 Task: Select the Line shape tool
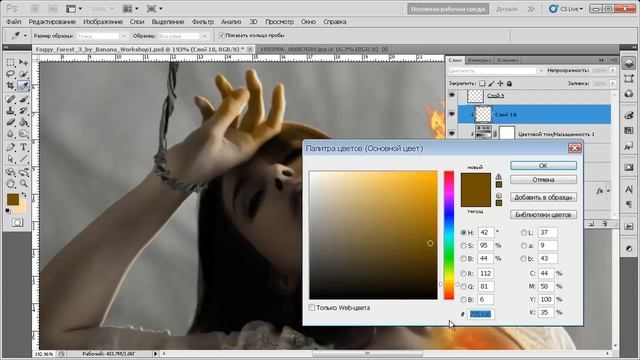point(24,159)
